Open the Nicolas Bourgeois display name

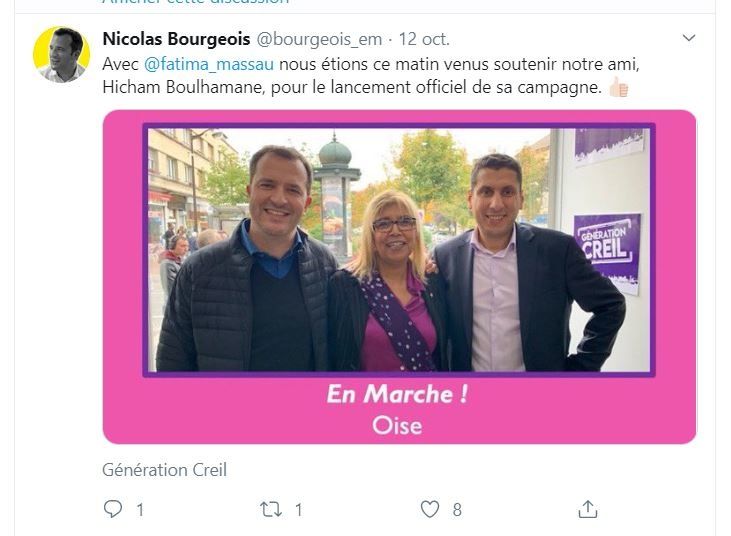pos(176,39)
